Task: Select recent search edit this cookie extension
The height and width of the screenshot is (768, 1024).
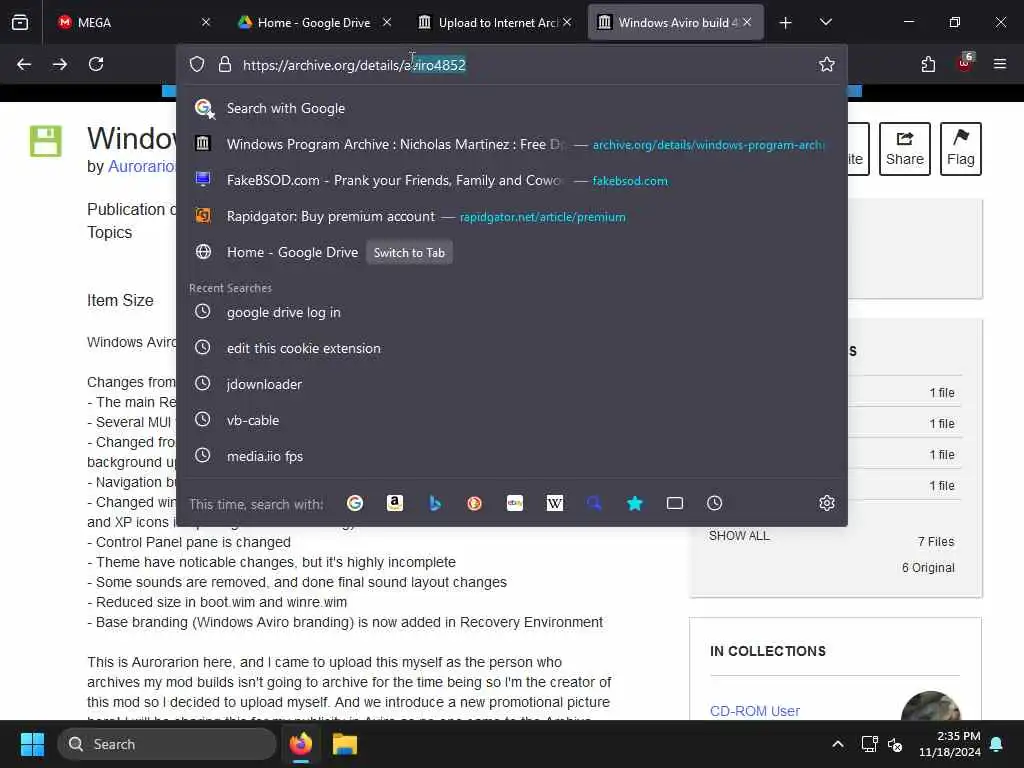Action: pos(512,348)
